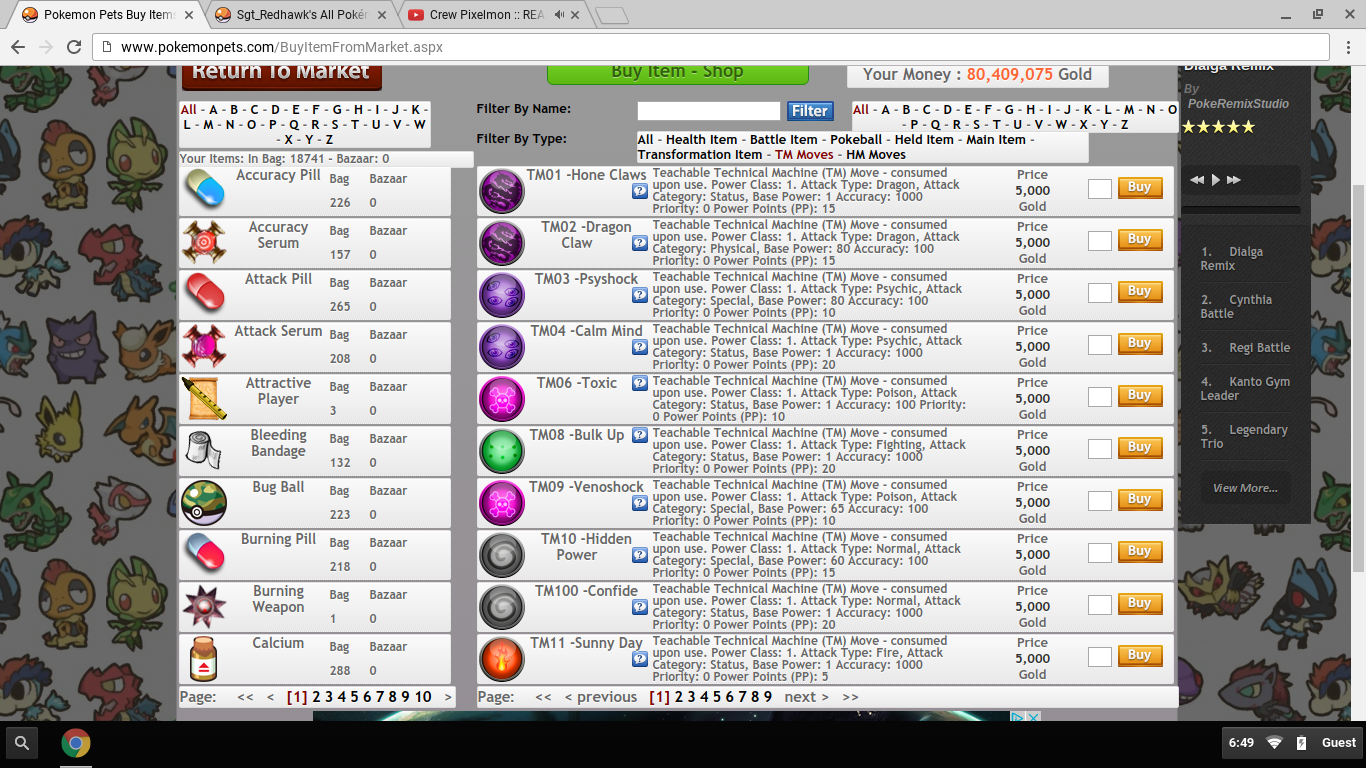The width and height of the screenshot is (1366, 768).
Task: Click the quantity box for TM06 Toxic
Action: [1100, 396]
